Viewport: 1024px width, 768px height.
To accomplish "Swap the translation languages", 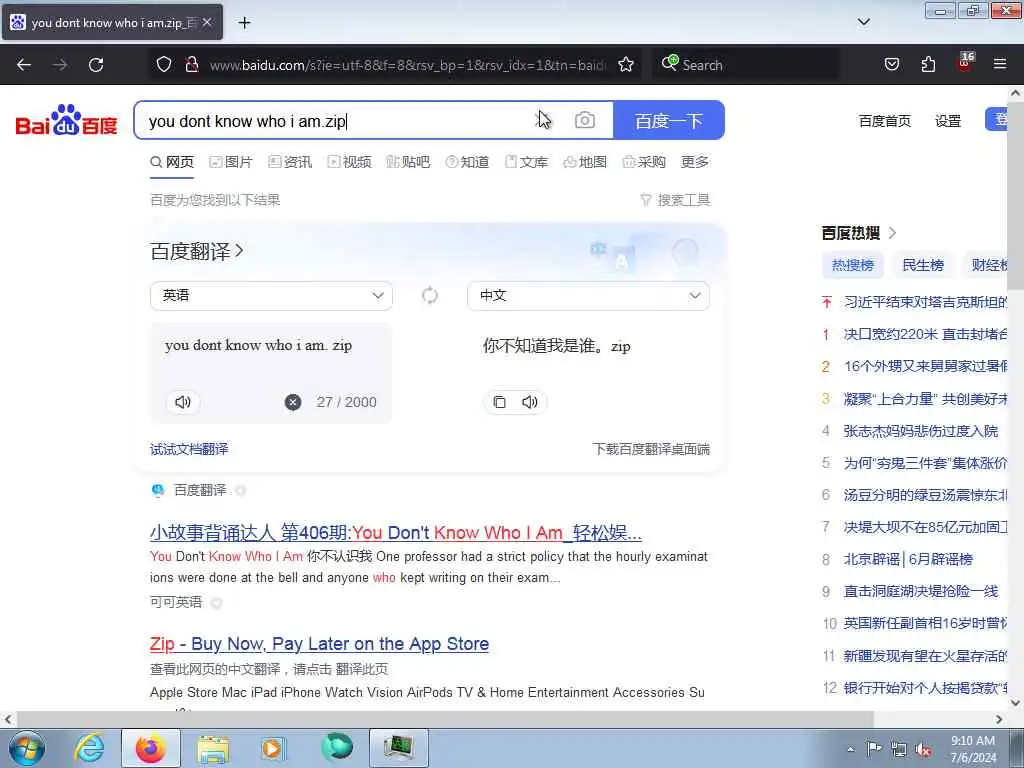I will coord(430,295).
